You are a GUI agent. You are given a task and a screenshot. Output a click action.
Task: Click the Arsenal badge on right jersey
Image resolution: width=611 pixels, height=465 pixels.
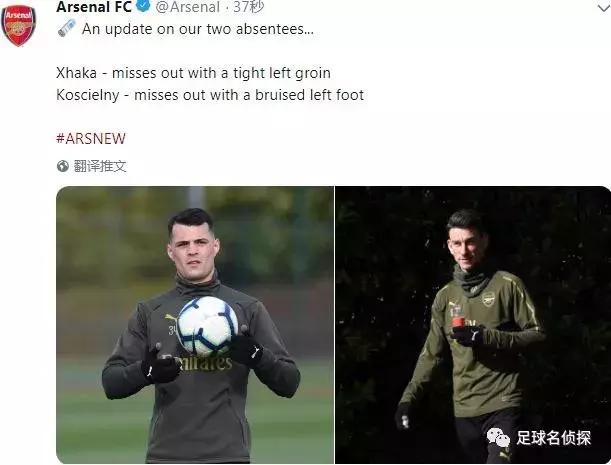[488, 299]
